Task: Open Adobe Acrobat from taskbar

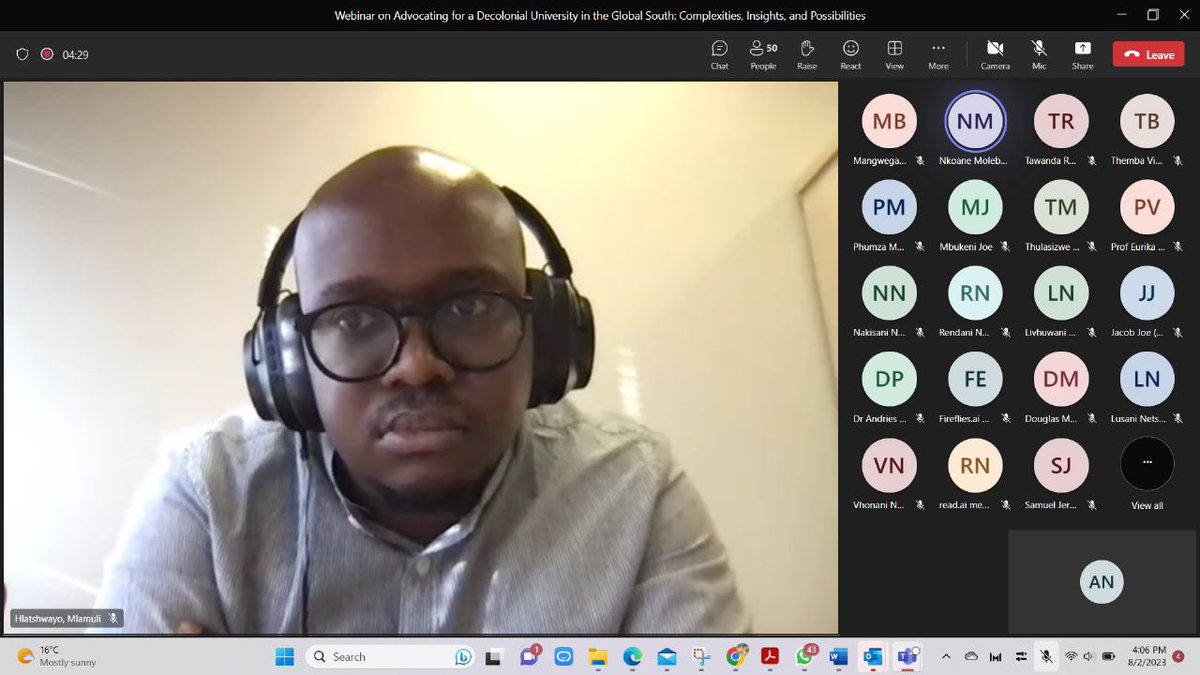Action: [x=770, y=656]
